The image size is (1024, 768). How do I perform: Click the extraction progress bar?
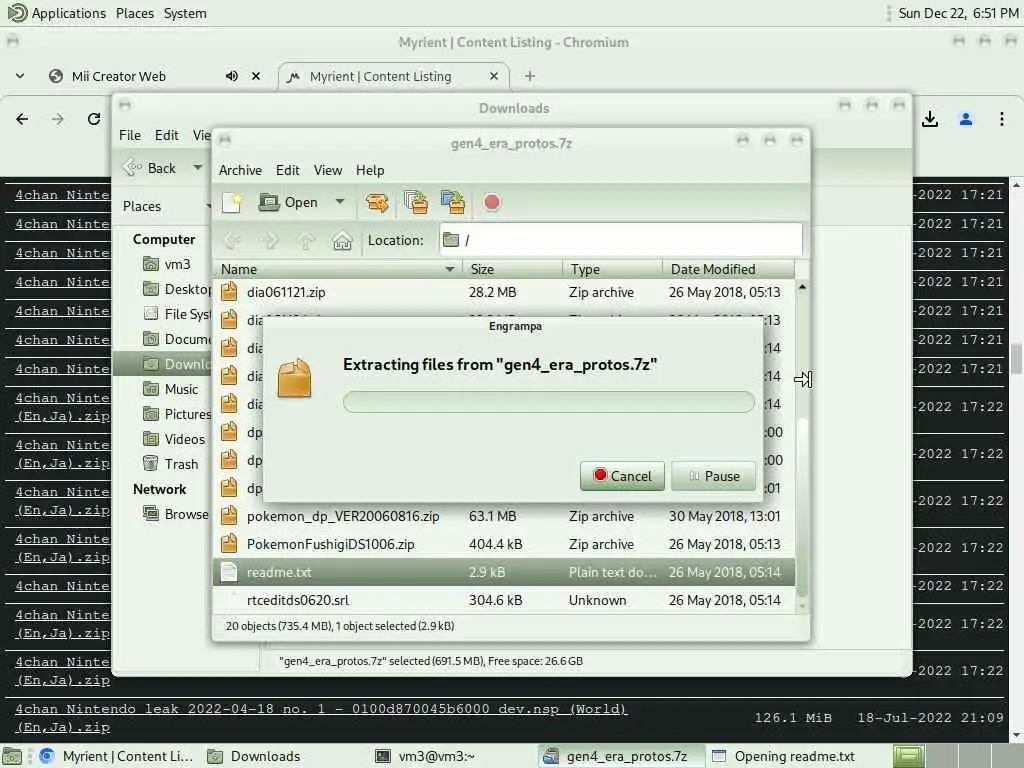point(549,402)
